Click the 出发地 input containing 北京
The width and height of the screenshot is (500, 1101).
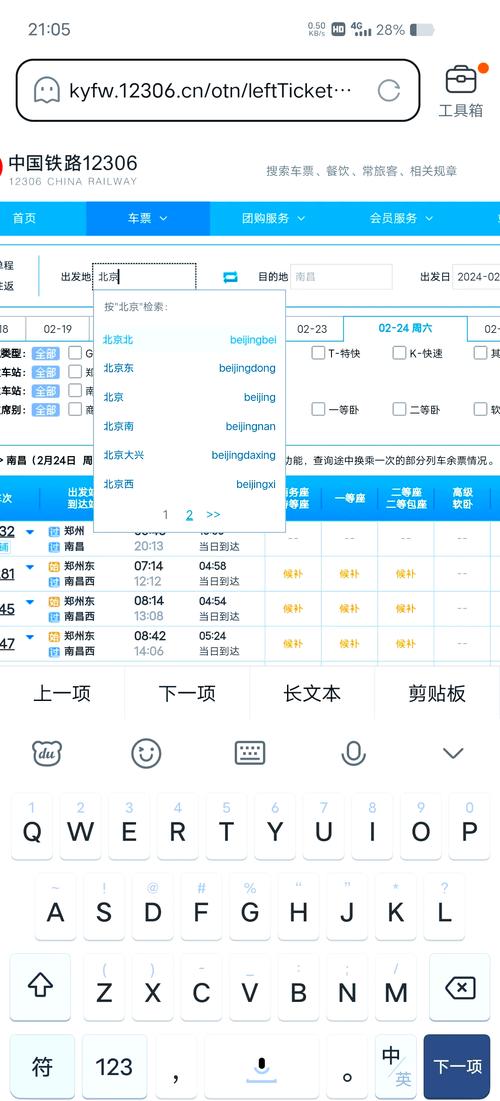click(145, 277)
